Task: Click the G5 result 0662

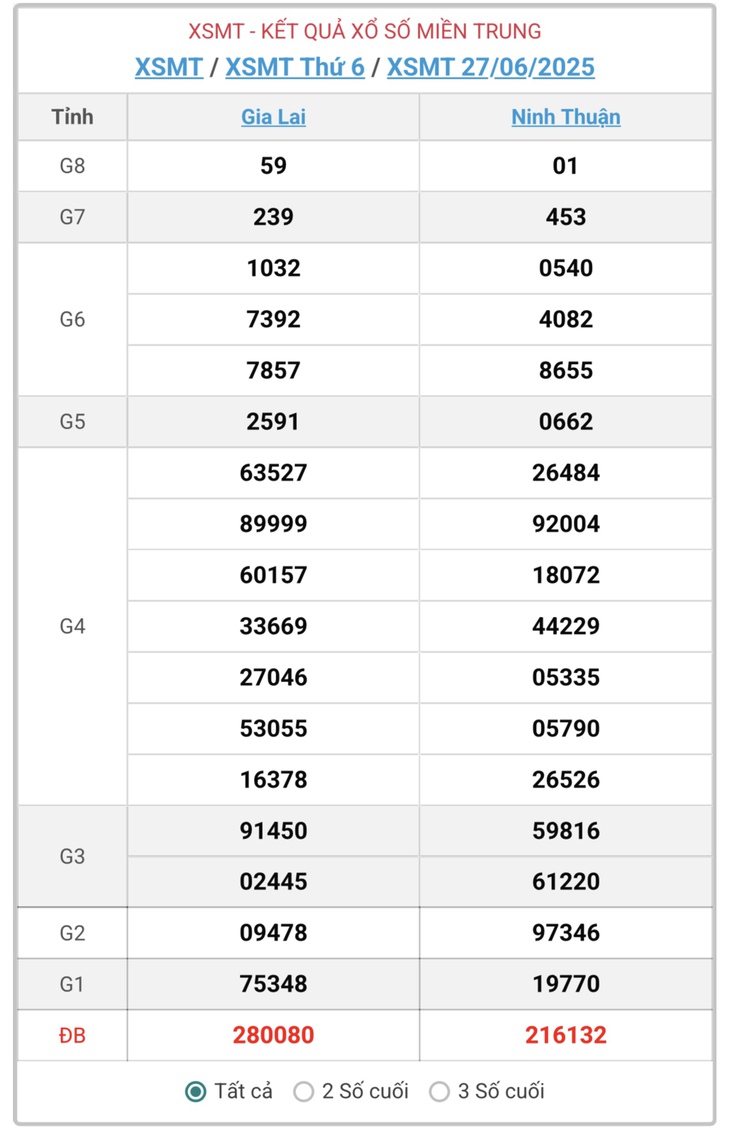Action: (566, 421)
